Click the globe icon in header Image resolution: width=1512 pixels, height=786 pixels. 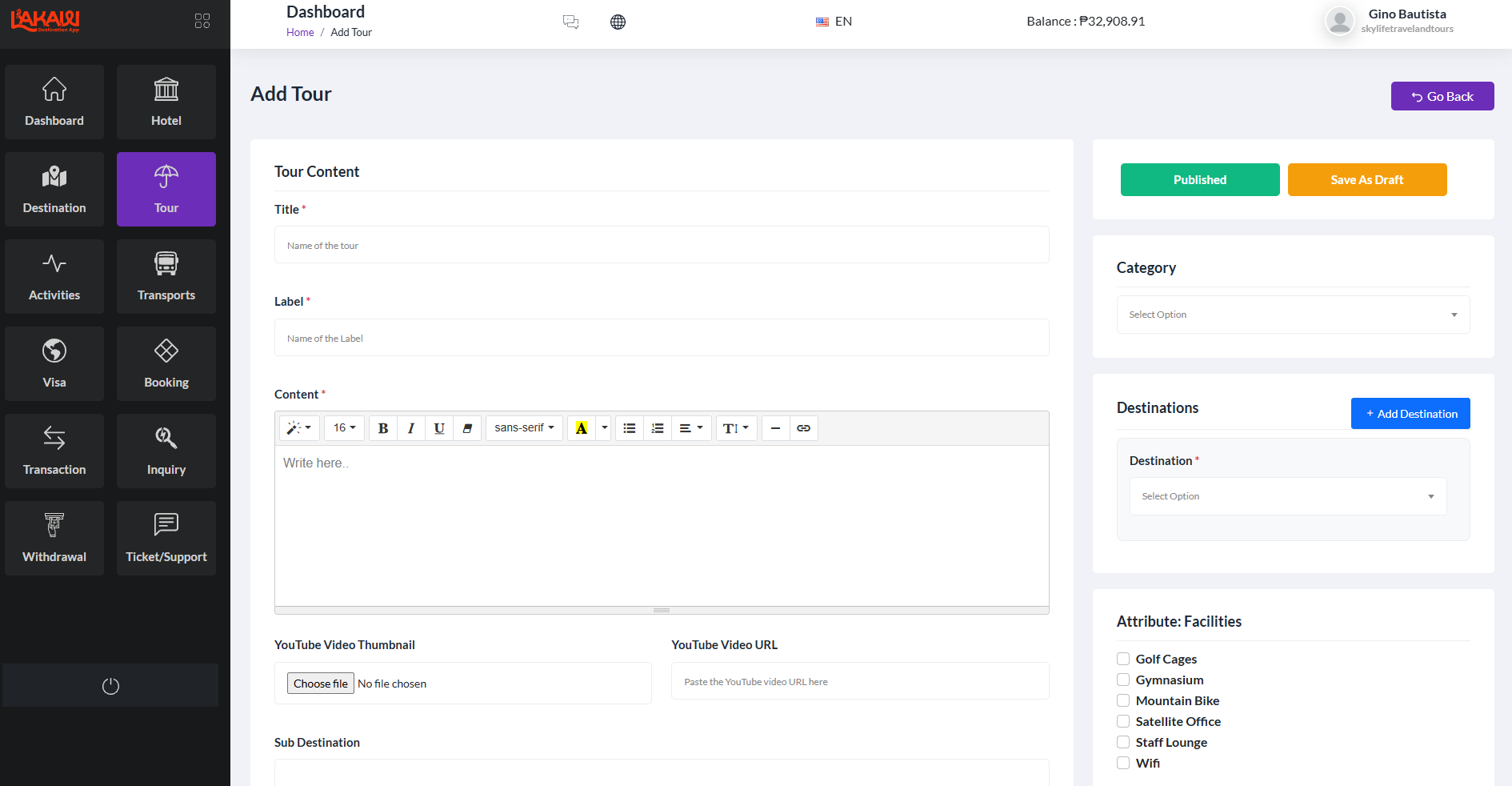pyautogui.click(x=618, y=22)
